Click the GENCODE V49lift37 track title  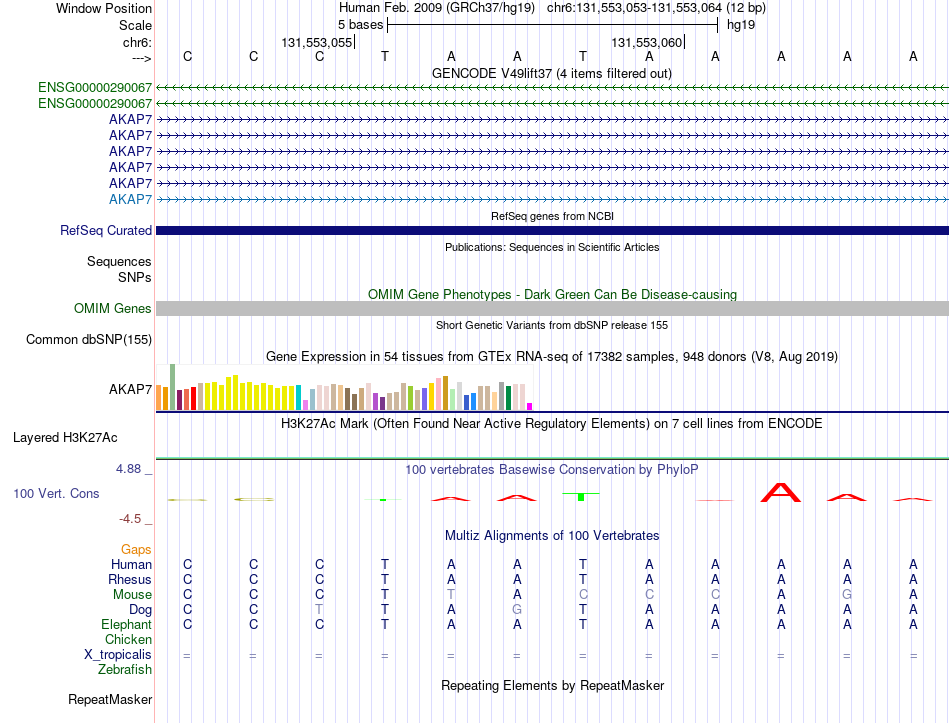pyautogui.click(x=552, y=73)
